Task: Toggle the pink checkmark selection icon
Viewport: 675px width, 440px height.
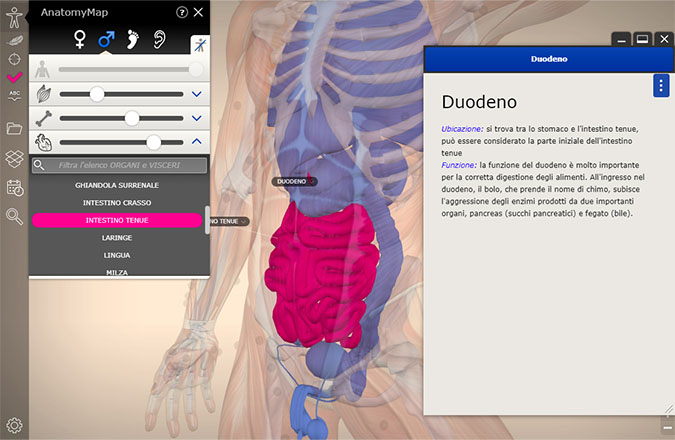Action: click(x=14, y=76)
